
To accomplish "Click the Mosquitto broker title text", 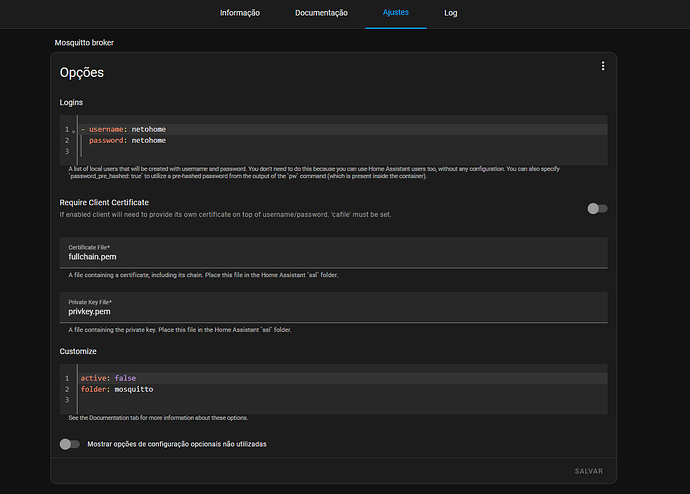I will [x=84, y=43].
